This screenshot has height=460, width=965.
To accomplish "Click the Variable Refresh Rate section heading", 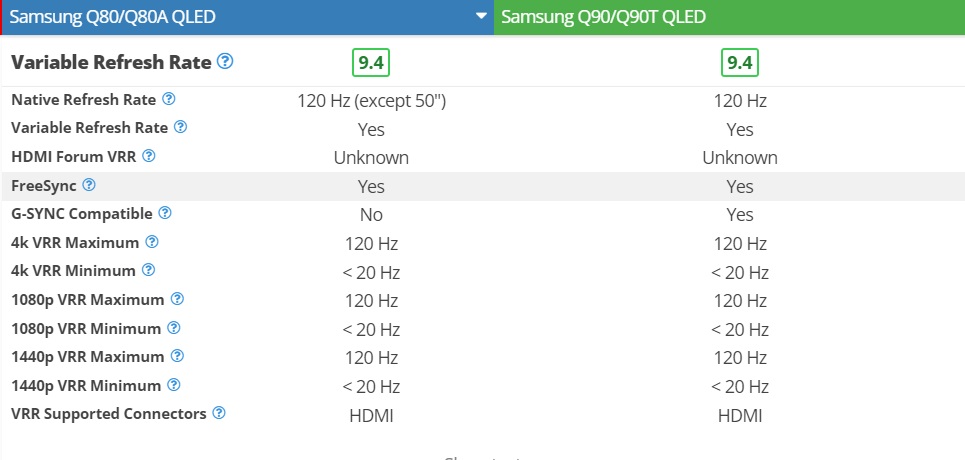I will (x=111, y=62).
